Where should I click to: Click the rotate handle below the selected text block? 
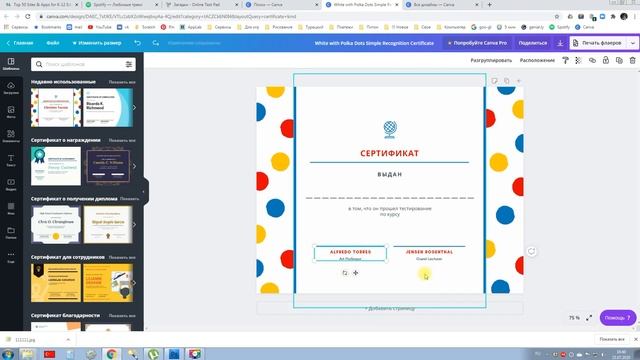345,273
